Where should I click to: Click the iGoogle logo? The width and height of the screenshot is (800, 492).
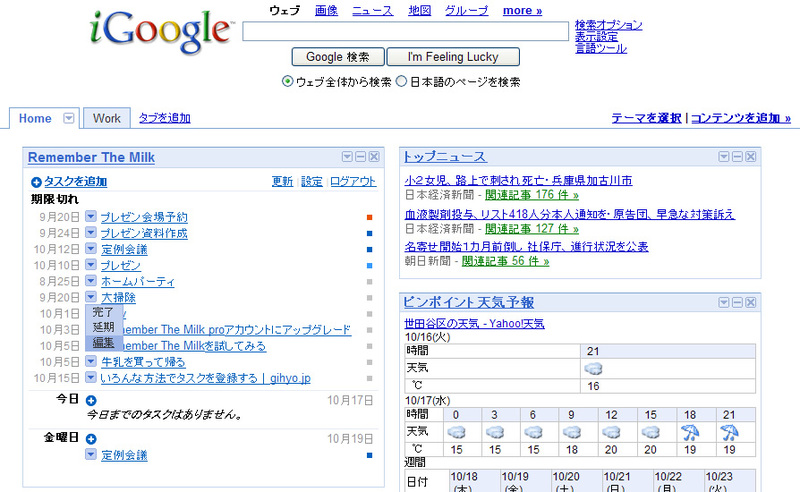point(161,32)
